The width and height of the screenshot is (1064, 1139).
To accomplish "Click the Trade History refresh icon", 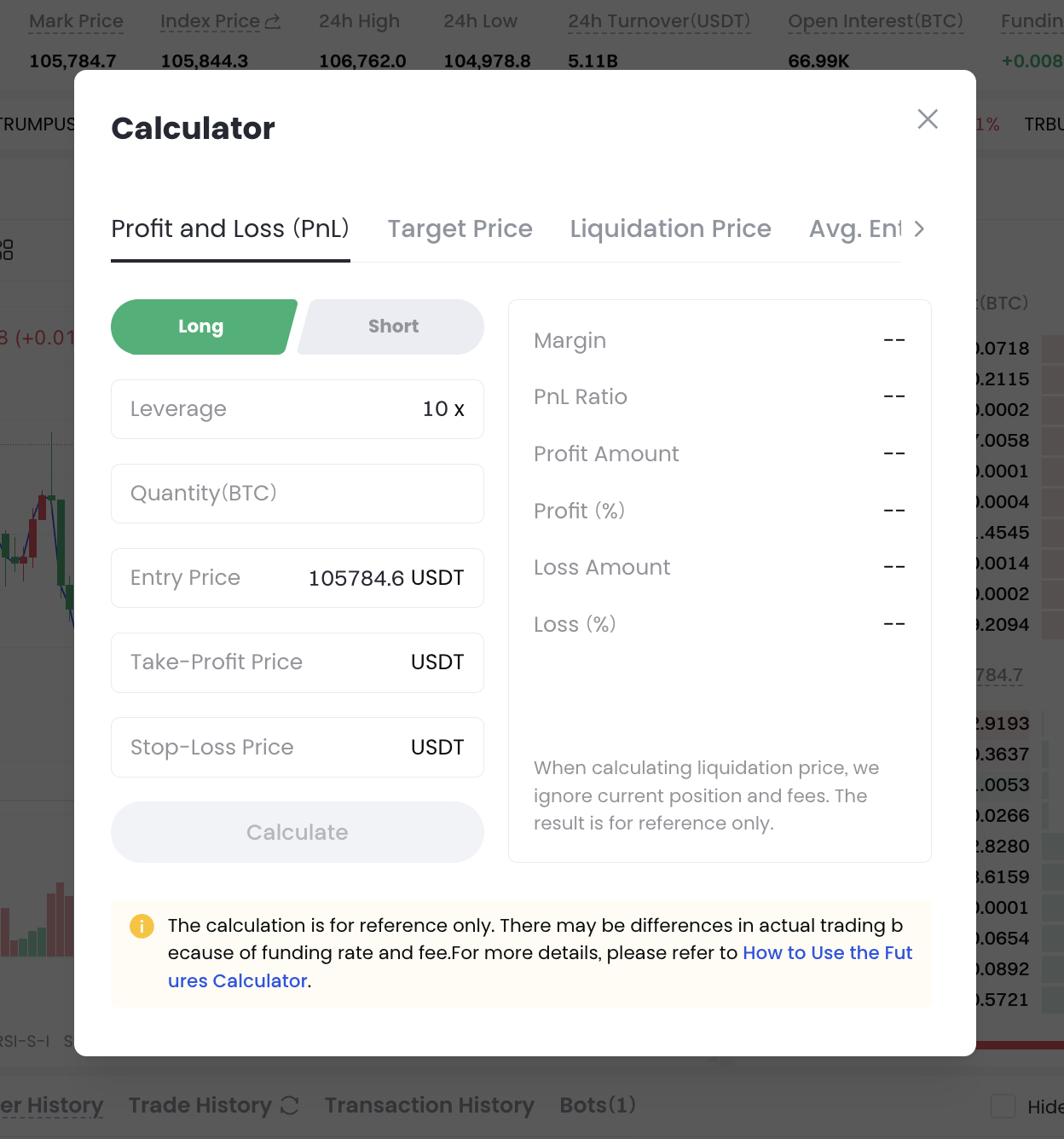I will click(290, 1106).
